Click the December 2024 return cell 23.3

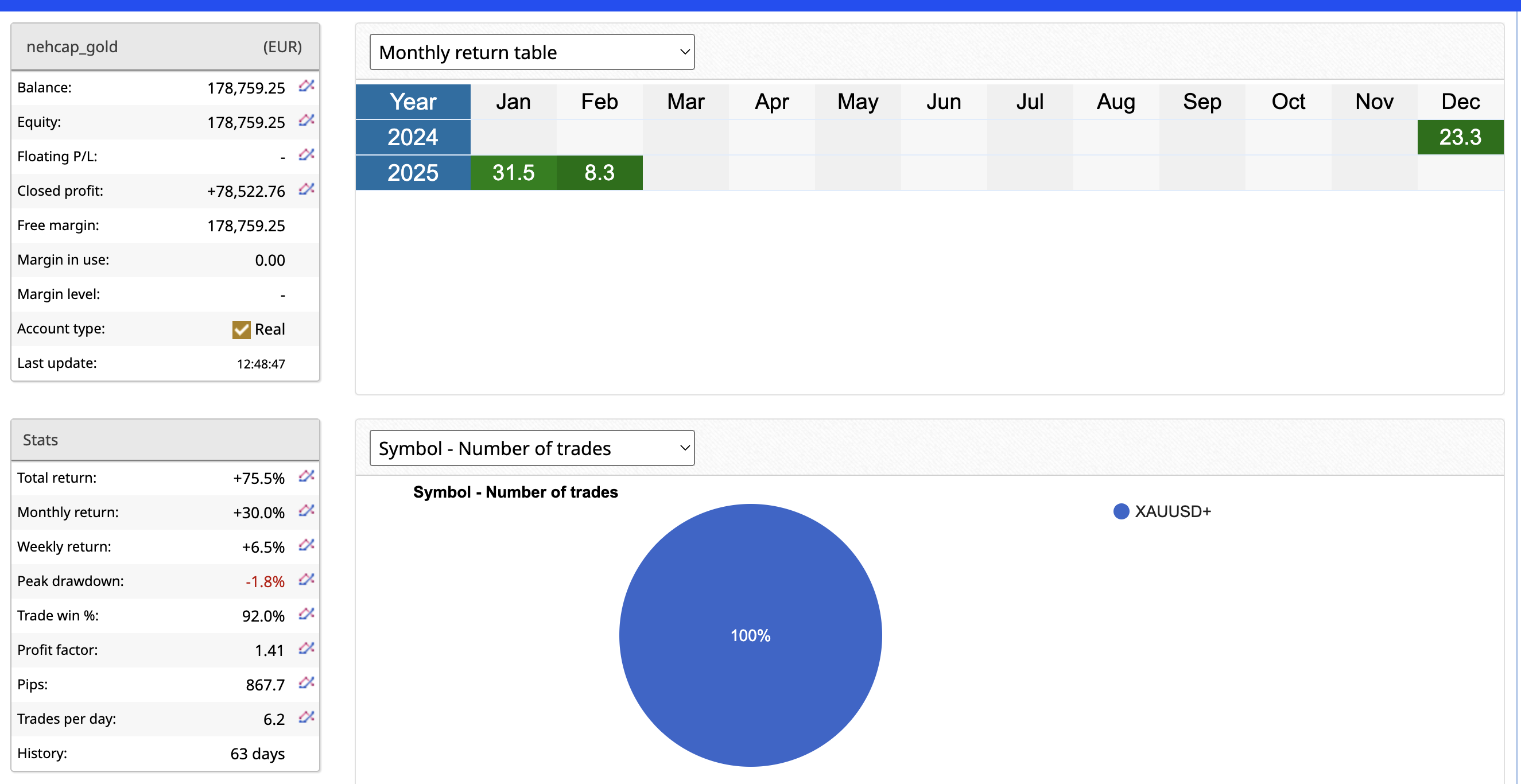[1460, 138]
